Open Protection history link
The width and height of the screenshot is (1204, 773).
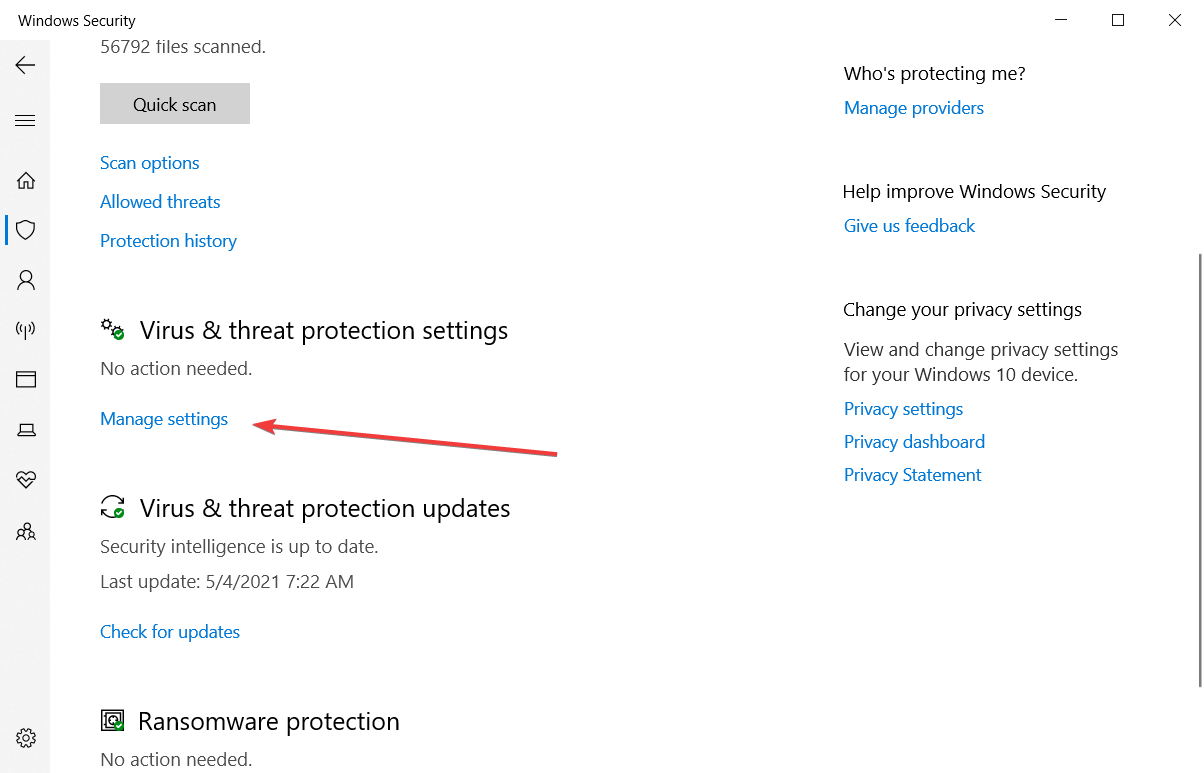[x=168, y=241]
